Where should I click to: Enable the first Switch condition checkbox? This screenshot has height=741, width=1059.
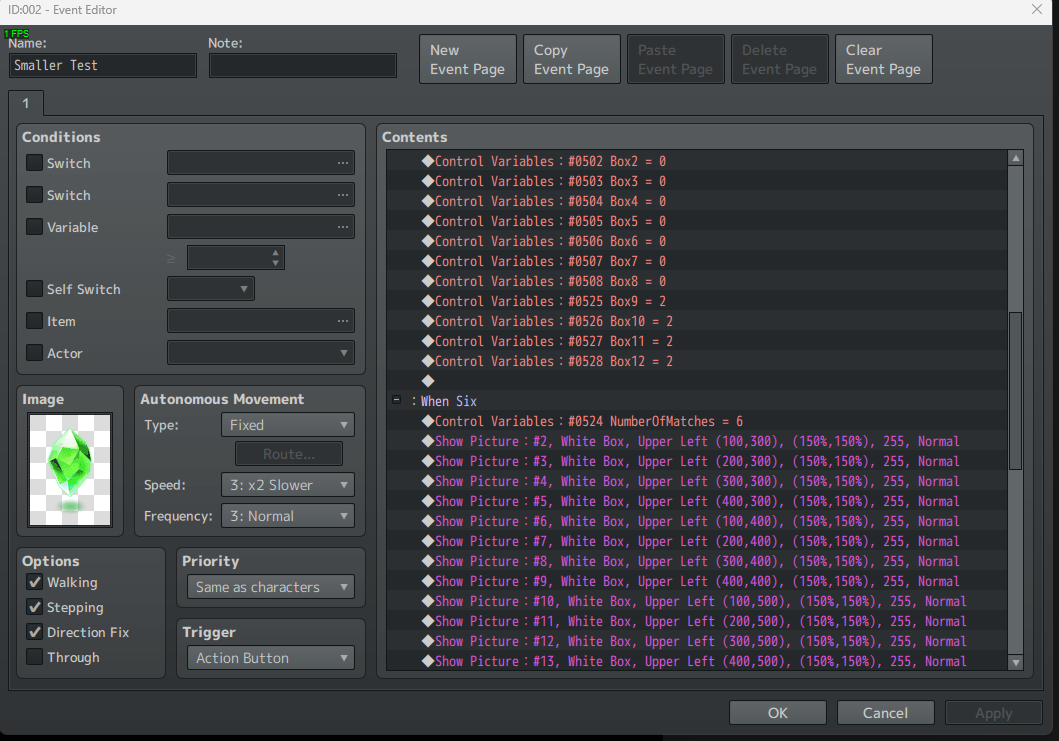click(34, 163)
